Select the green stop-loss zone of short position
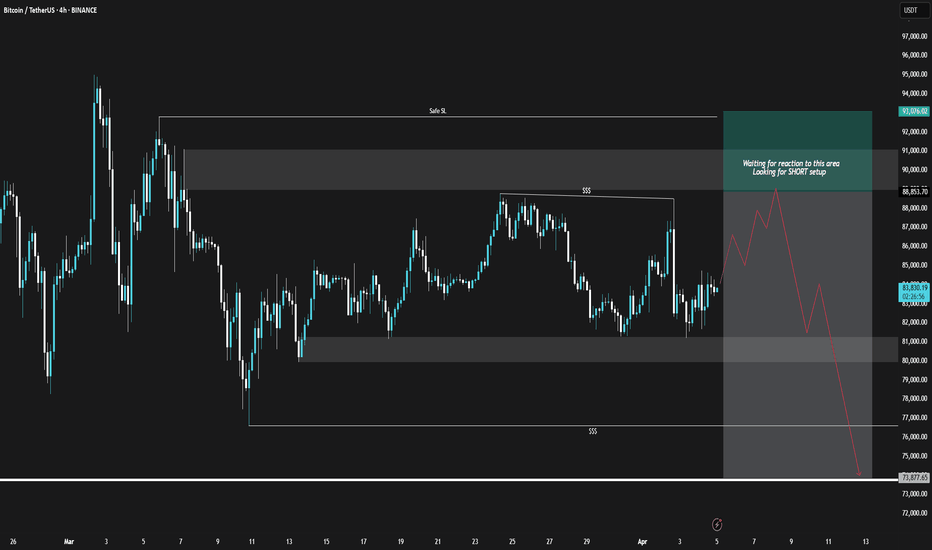This screenshot has width=932, height=550. tap(798, 151)
